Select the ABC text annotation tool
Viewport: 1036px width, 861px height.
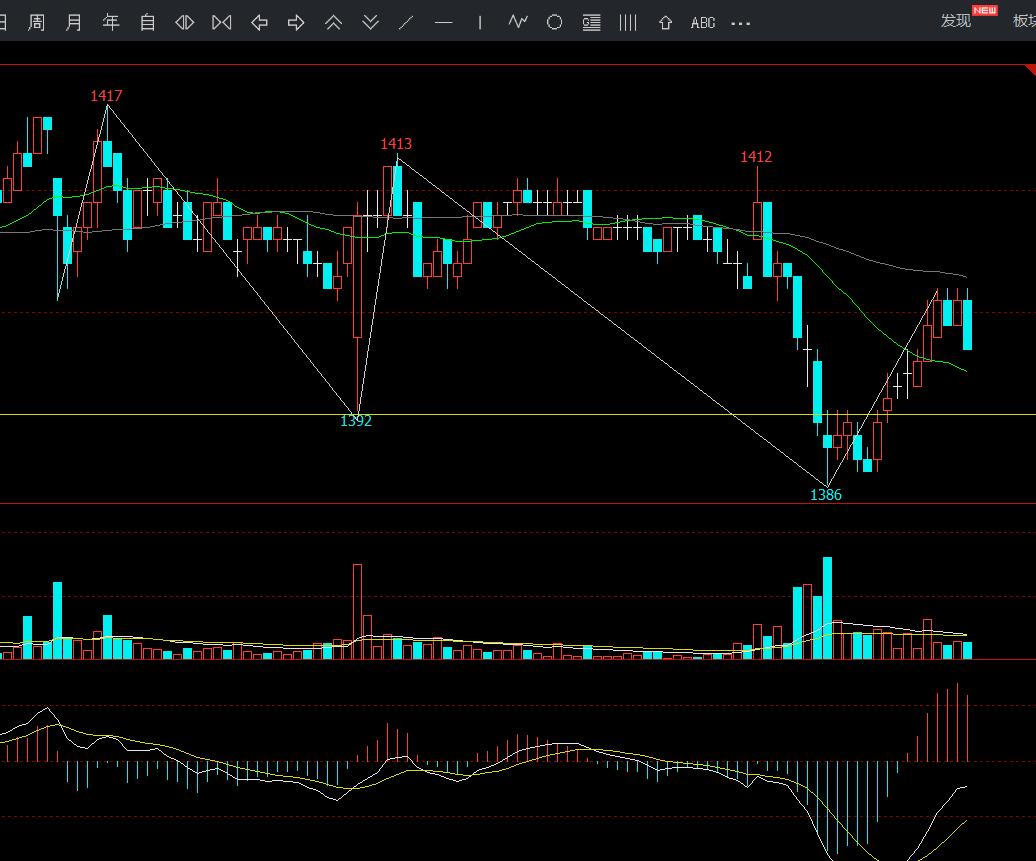coord(703,22)
